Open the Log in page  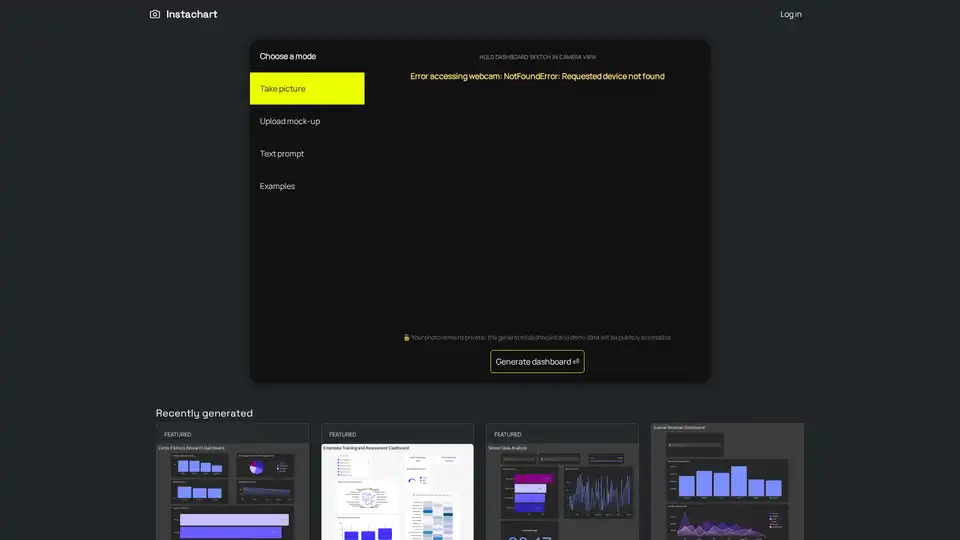coord(790,14)
